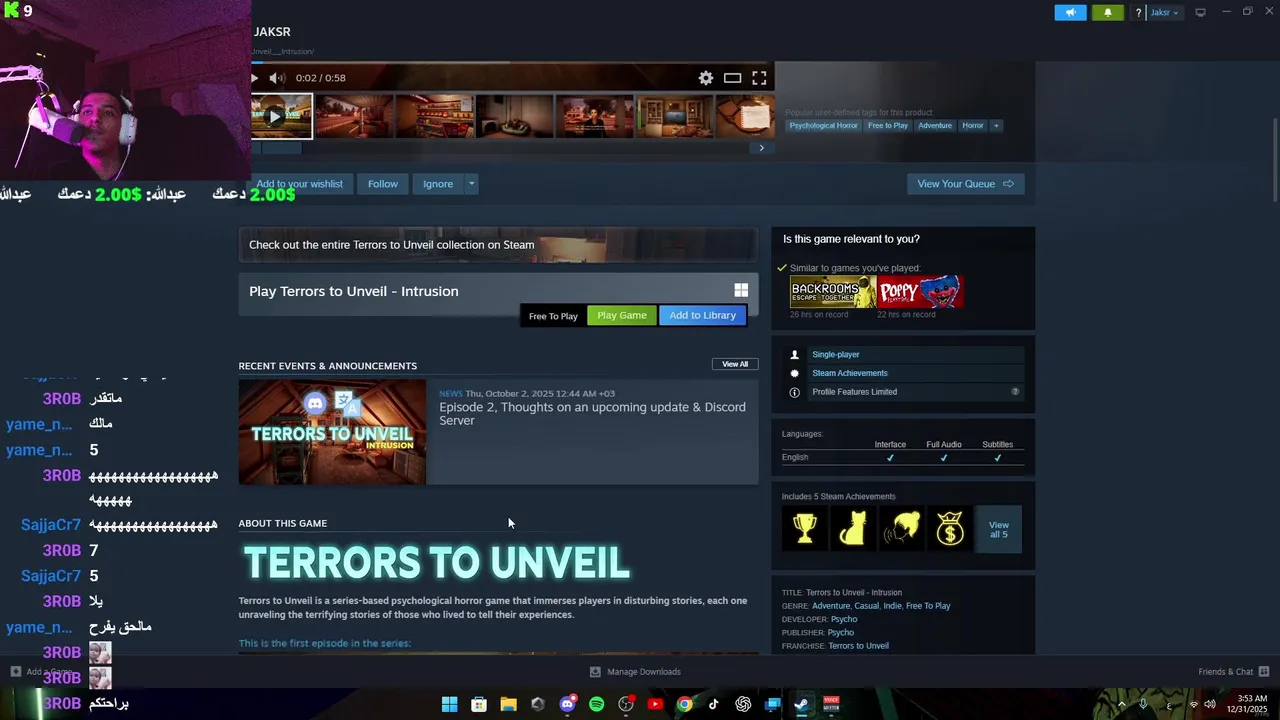Open the Psycho developer link
Screen dimensions: 1280x720
coord(844,619)
